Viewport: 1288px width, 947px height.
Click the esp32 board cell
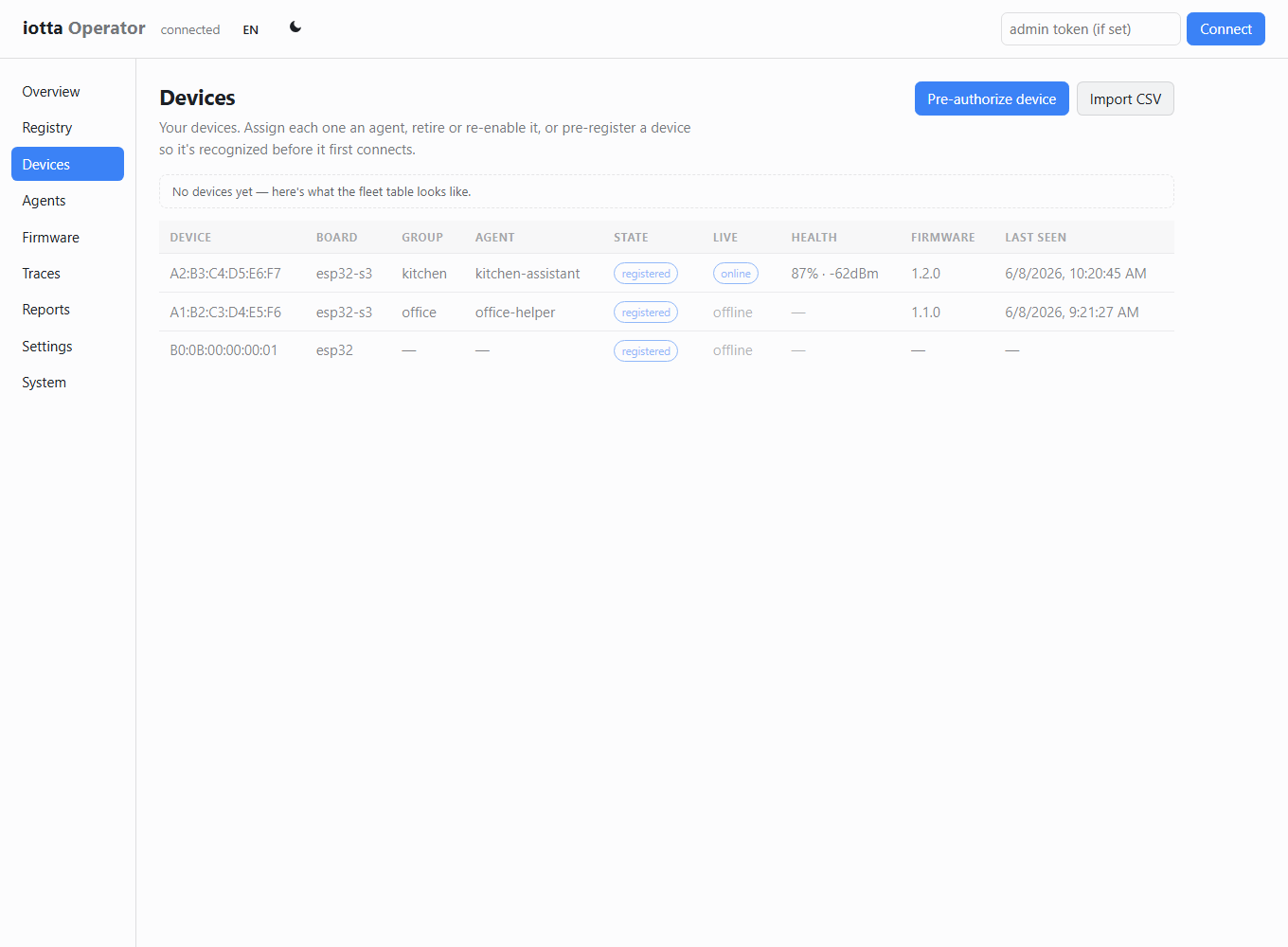(334, 350)
